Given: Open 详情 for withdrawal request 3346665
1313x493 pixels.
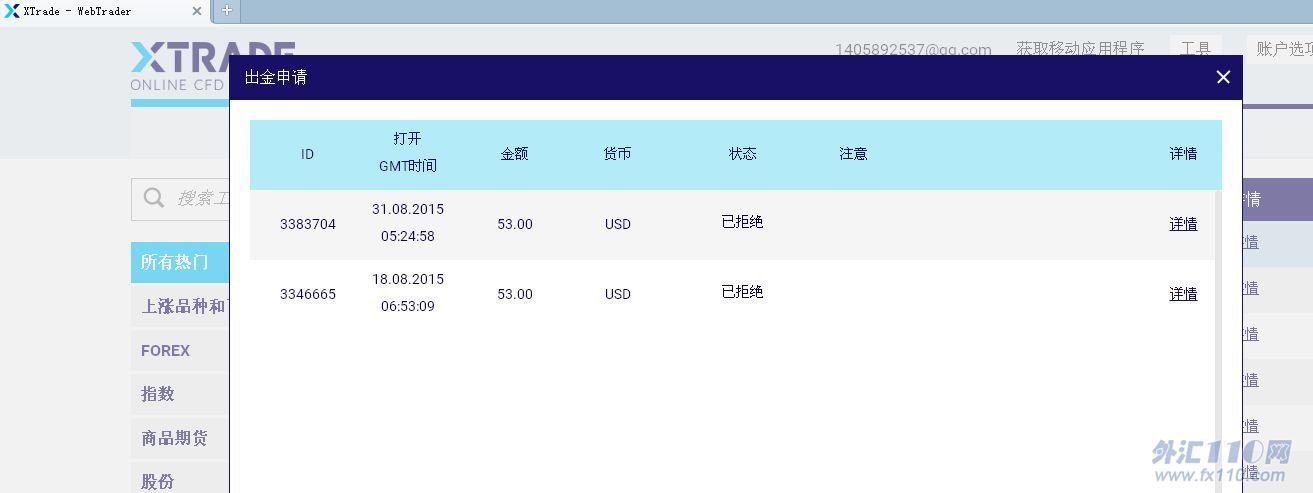Looking at the screenshot, I should tap(1183, 294).
